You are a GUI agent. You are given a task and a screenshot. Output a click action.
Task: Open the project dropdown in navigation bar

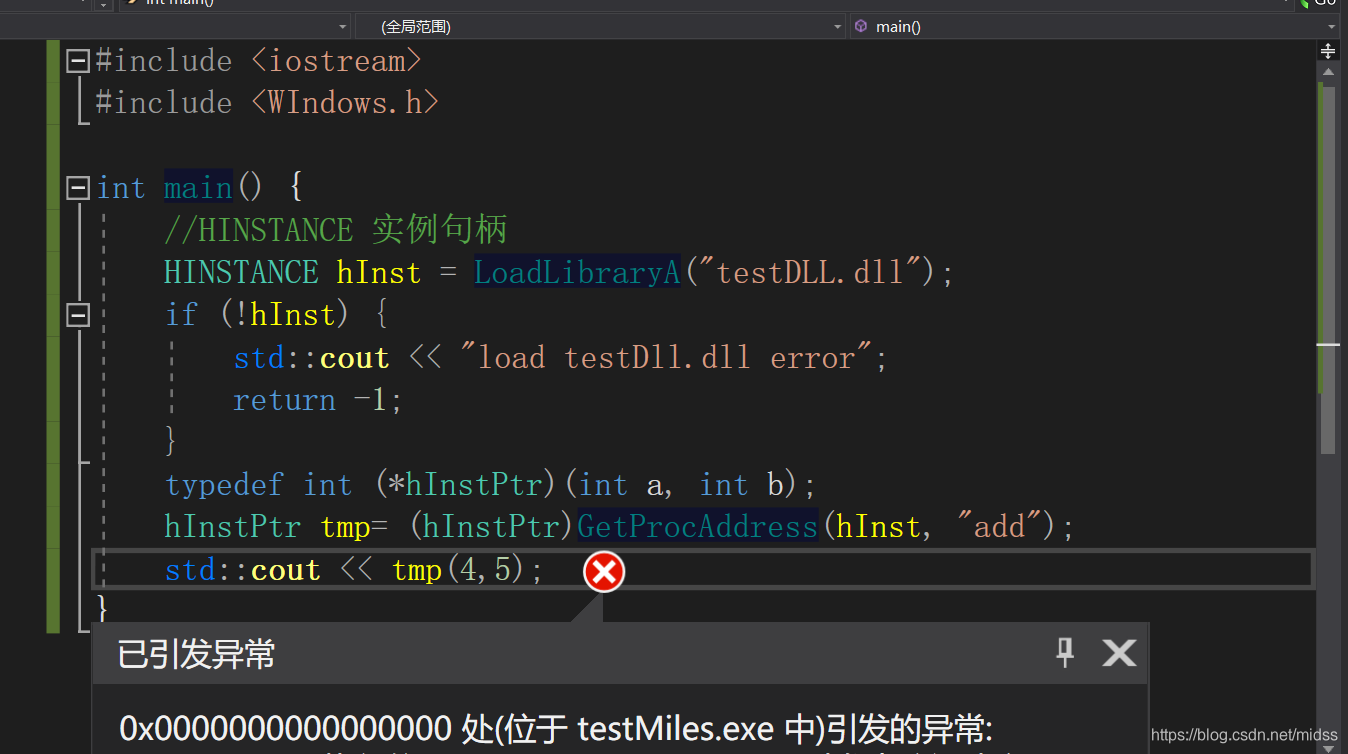coord(175,26)
